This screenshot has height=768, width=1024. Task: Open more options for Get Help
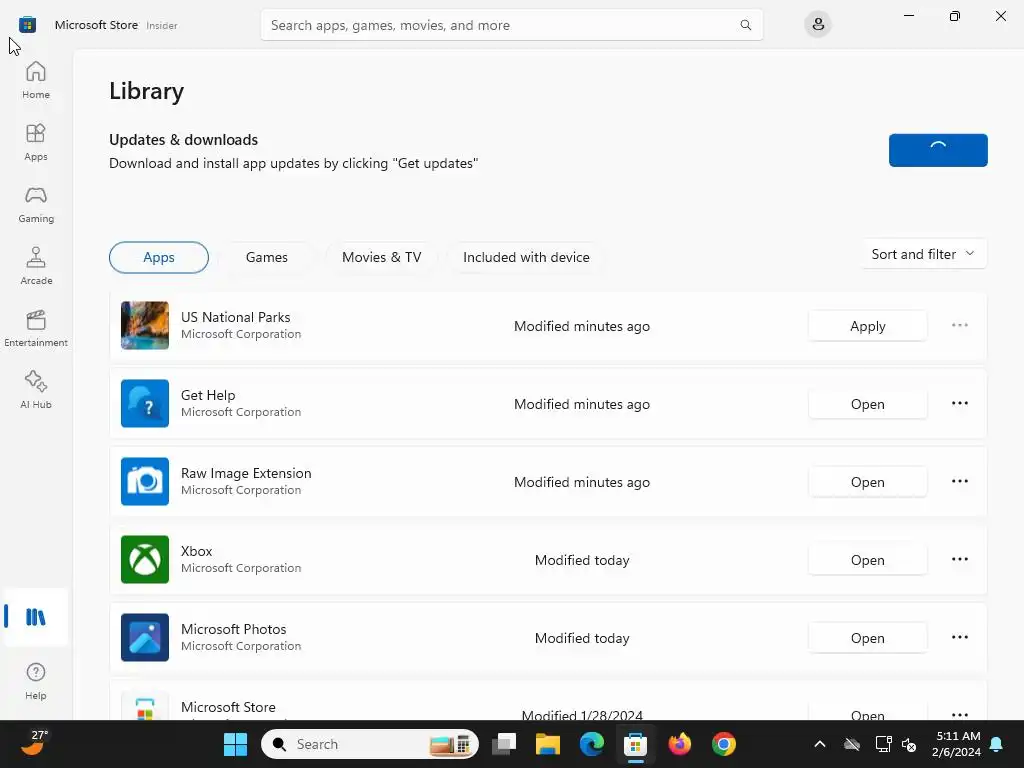click(959, 404)
